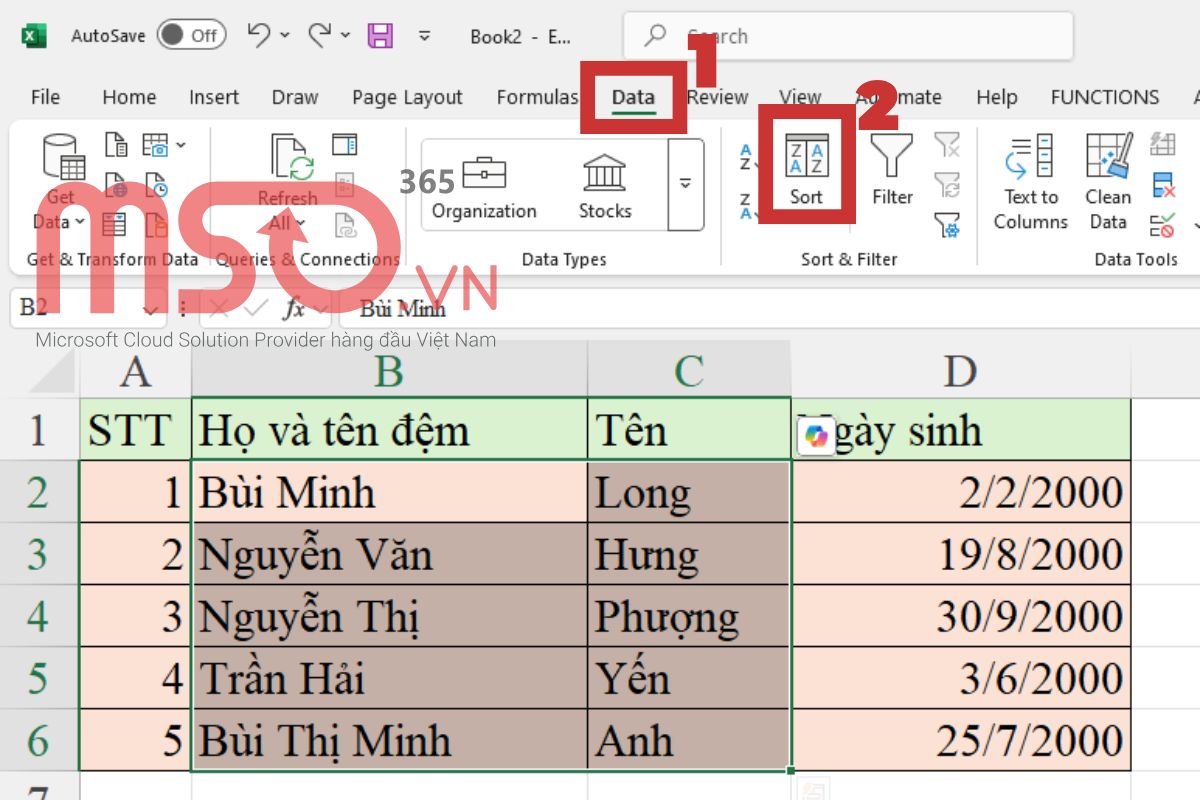Save the workbook with the floppy icon
This screenshot has width=1200, height=800.
[380, 36]
